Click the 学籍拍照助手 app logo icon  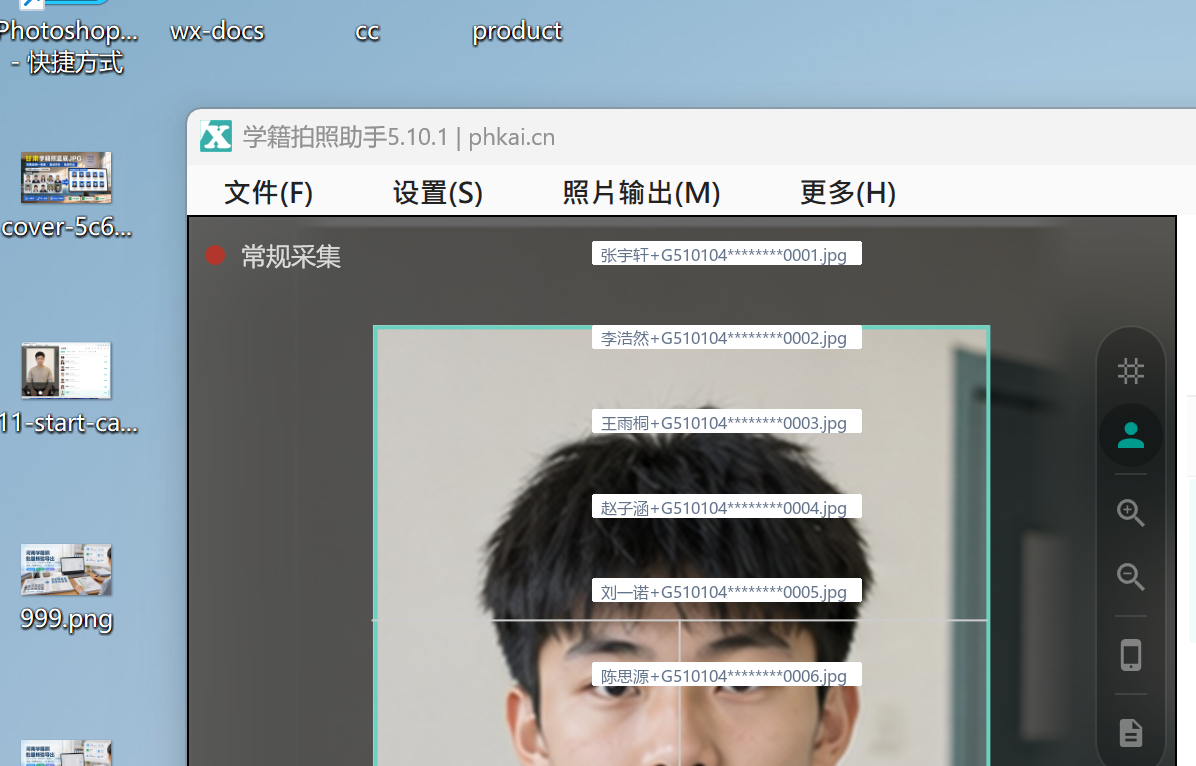click(x=216, y=137)
